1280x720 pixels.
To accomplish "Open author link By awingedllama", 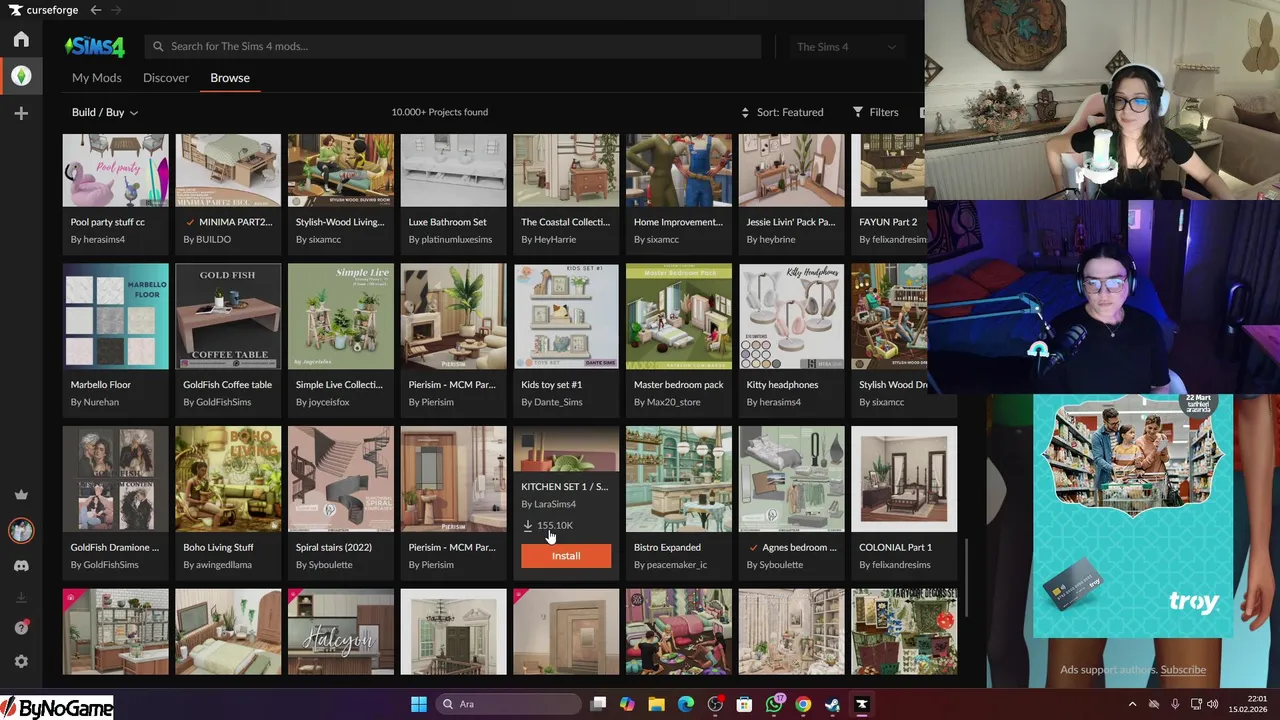I will 217,565.
